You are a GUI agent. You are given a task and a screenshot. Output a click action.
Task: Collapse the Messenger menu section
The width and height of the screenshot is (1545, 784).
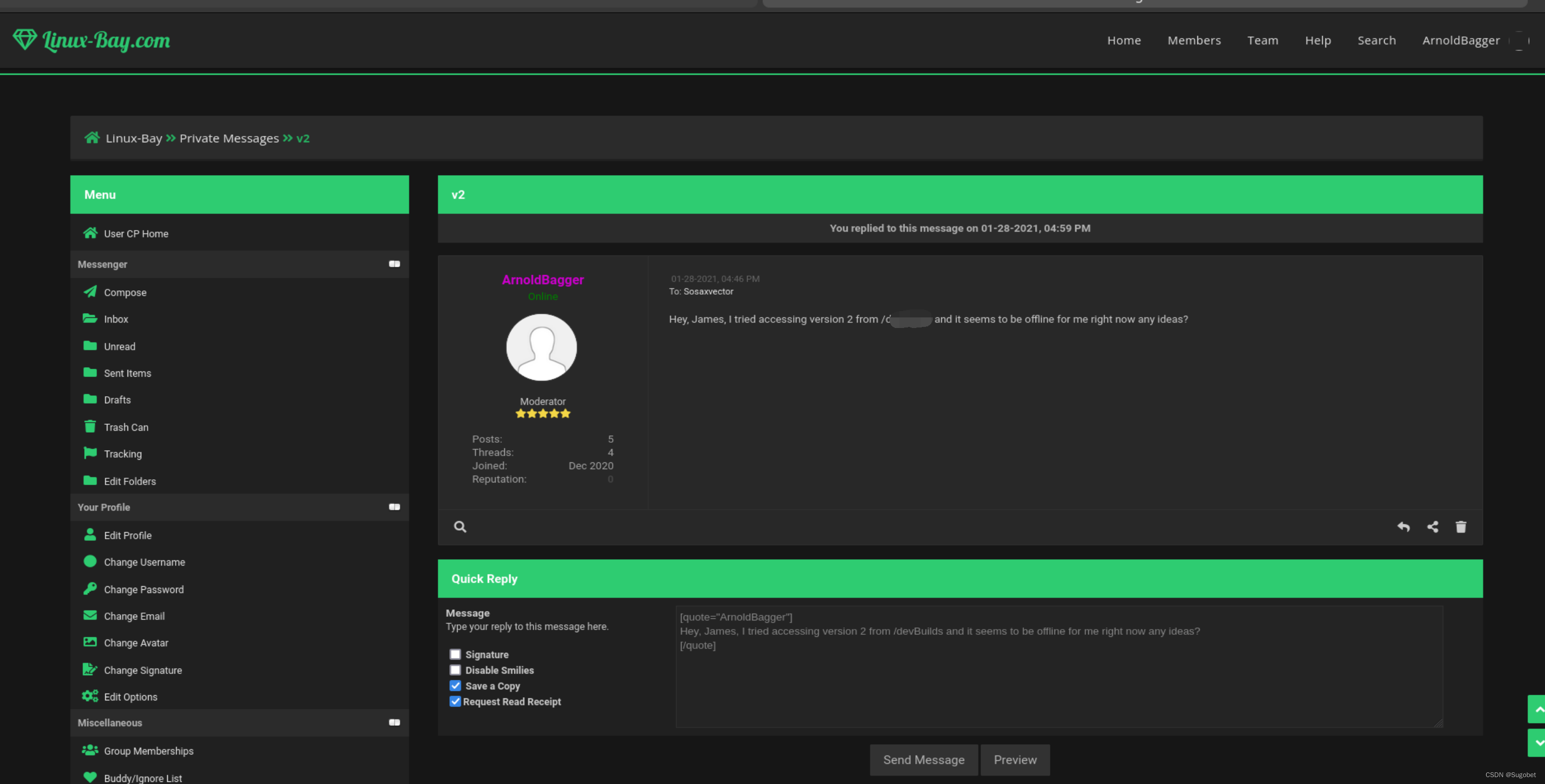pos(394,264)
